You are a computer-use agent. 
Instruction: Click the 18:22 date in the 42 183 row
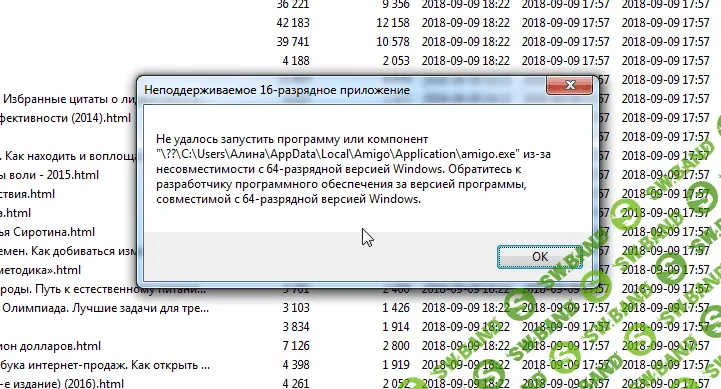[x=466, y=23]
